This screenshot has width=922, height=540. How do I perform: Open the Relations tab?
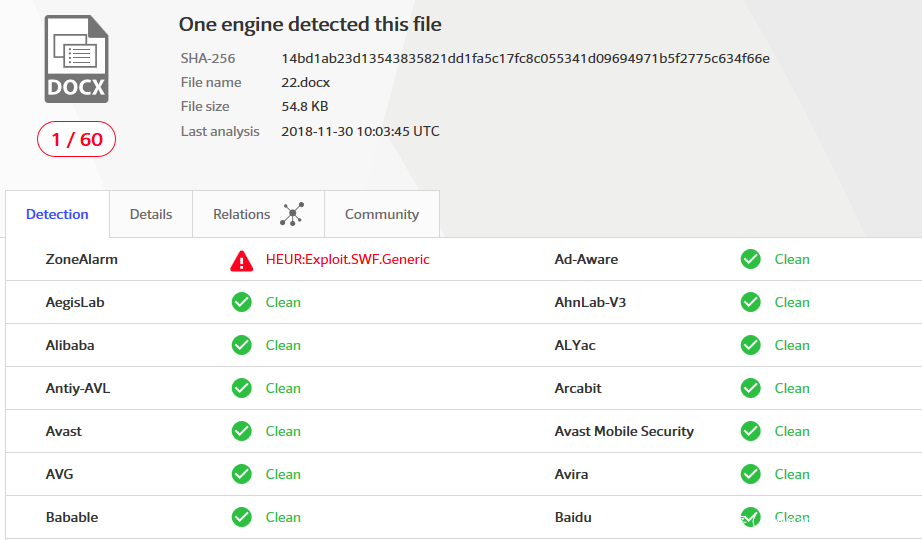(x=242, y=214)
